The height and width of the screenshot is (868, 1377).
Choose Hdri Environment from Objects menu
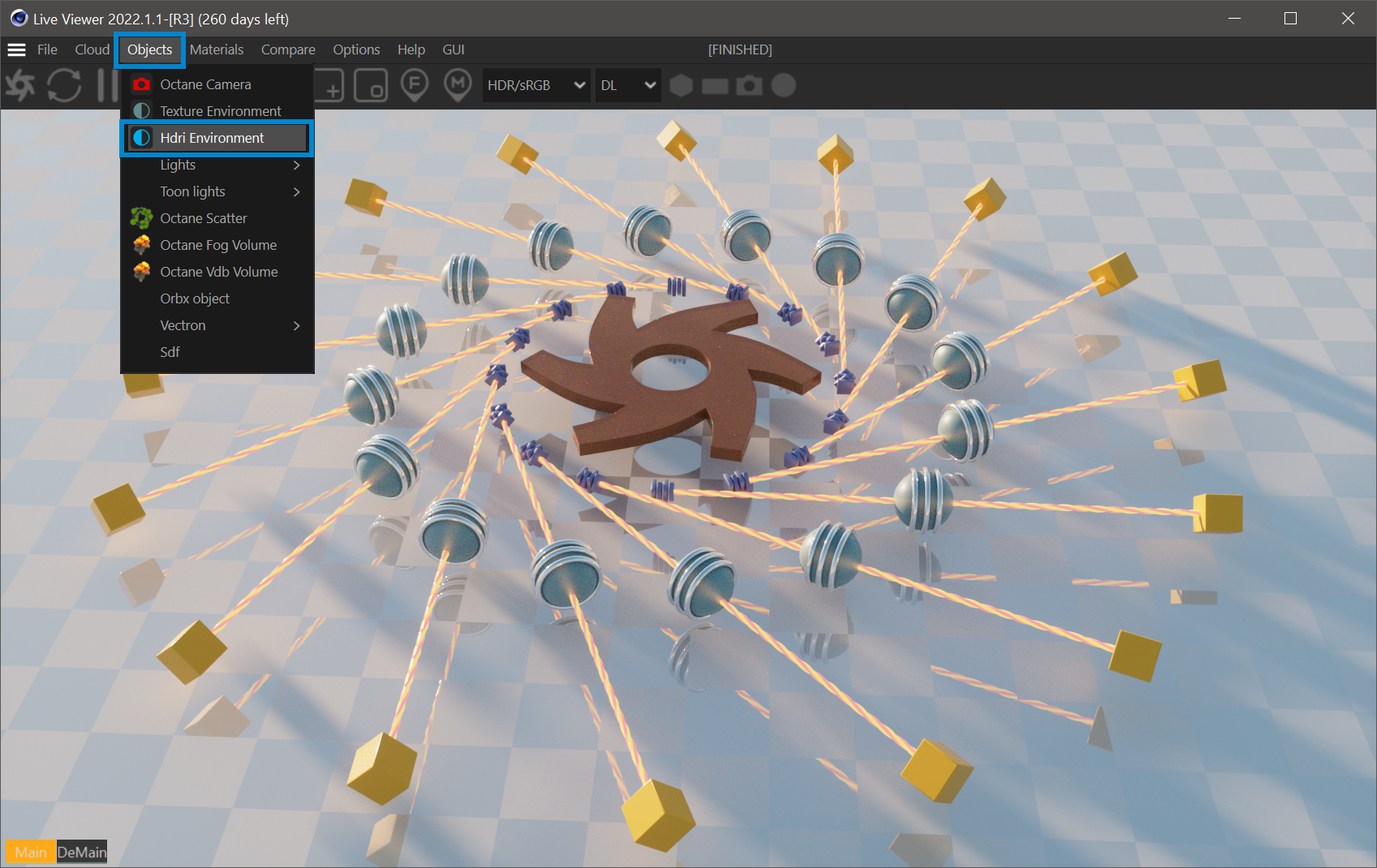click(x=212, y=138)
